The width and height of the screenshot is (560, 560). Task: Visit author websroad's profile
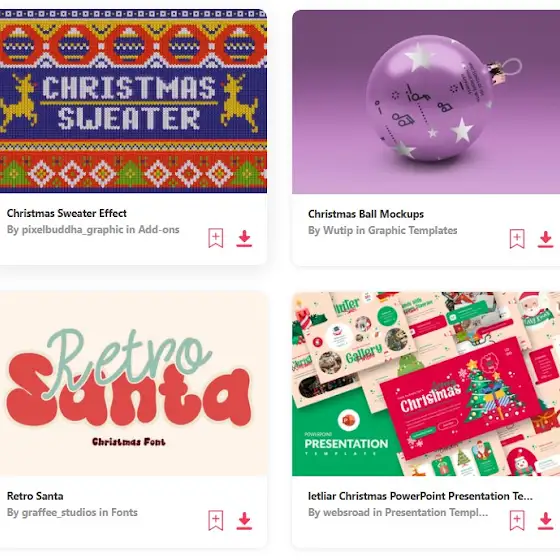346,512
